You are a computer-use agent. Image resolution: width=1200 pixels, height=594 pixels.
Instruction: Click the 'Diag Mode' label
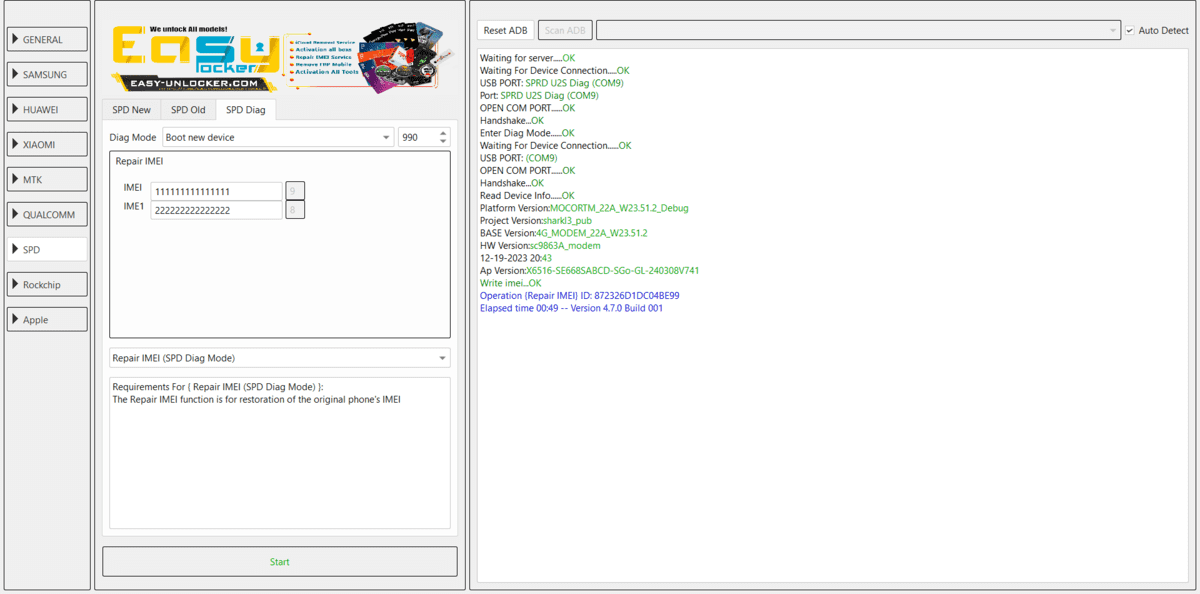point(133,137)
